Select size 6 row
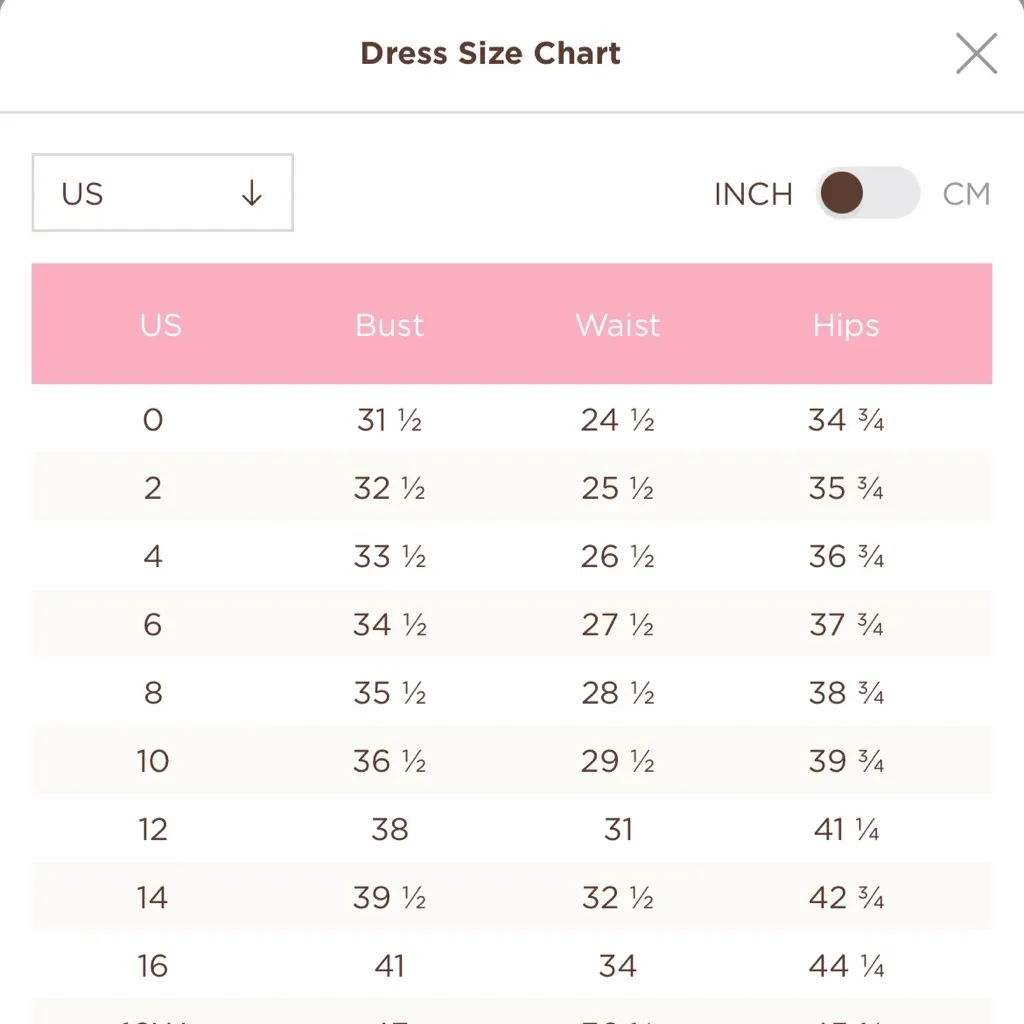 [x=152, y=624]
